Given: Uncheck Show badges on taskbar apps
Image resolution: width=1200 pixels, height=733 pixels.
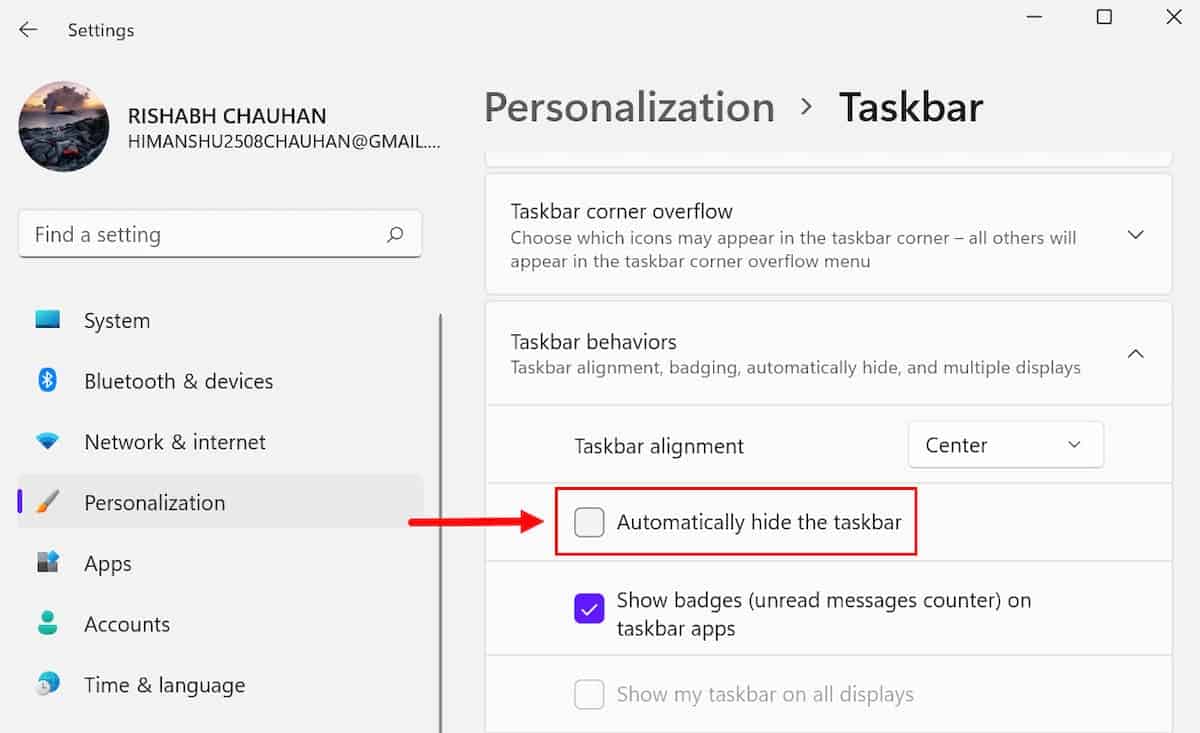Looking at the screenshot, I should [x=589, y=608].
